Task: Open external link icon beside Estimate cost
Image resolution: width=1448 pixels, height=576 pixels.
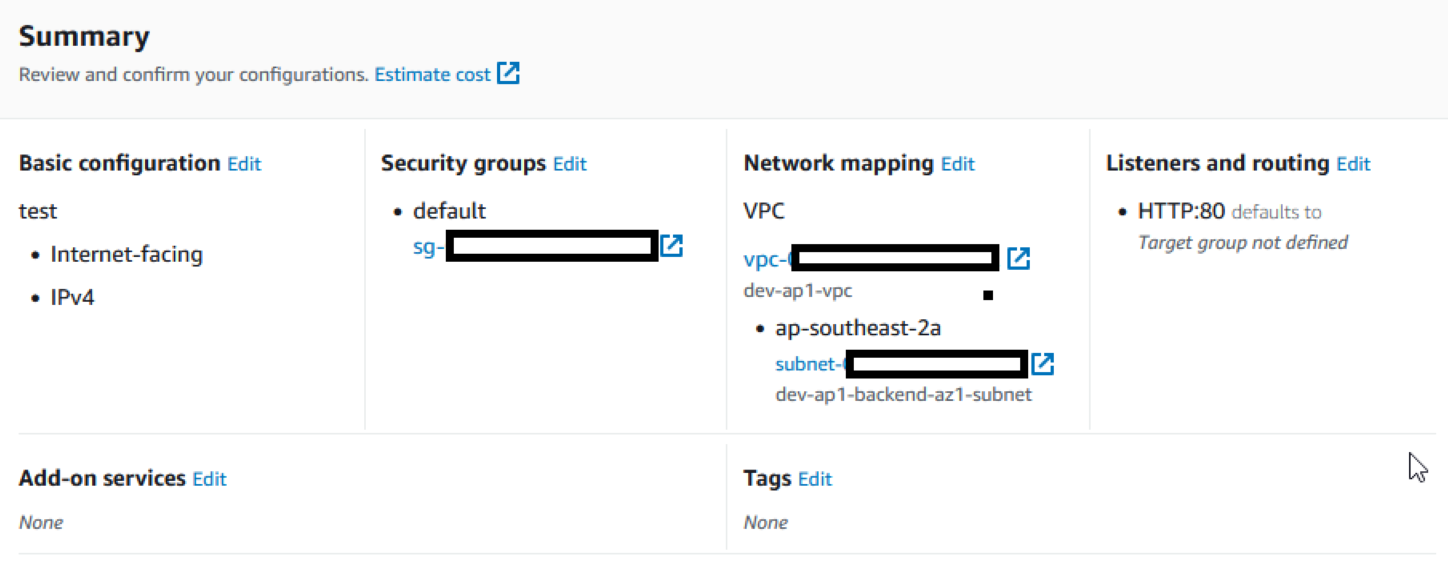Action: click(x=509, y=74)
